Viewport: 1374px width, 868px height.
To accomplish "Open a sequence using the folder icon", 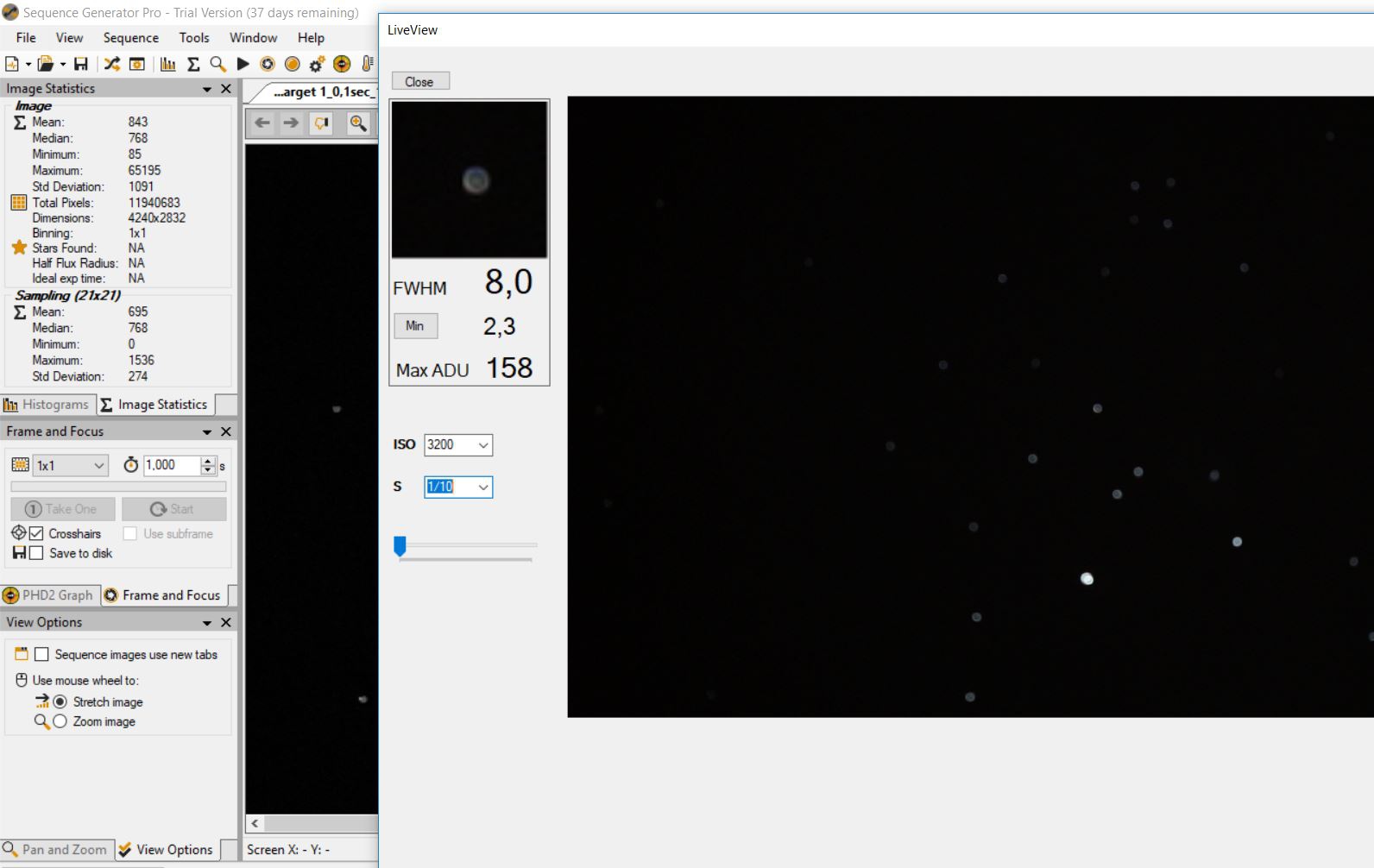I will click(46, 64).
